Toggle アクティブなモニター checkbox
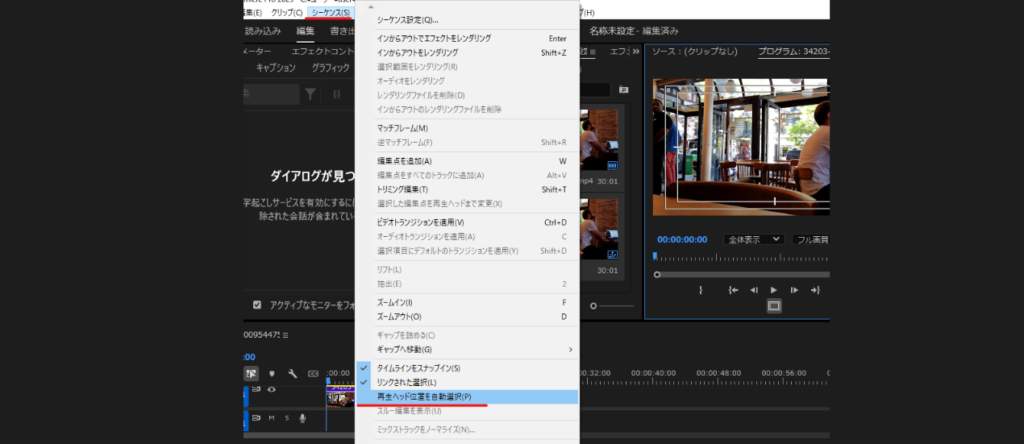This screenshot has height=444, width=1024. click(x=257, y=305)
